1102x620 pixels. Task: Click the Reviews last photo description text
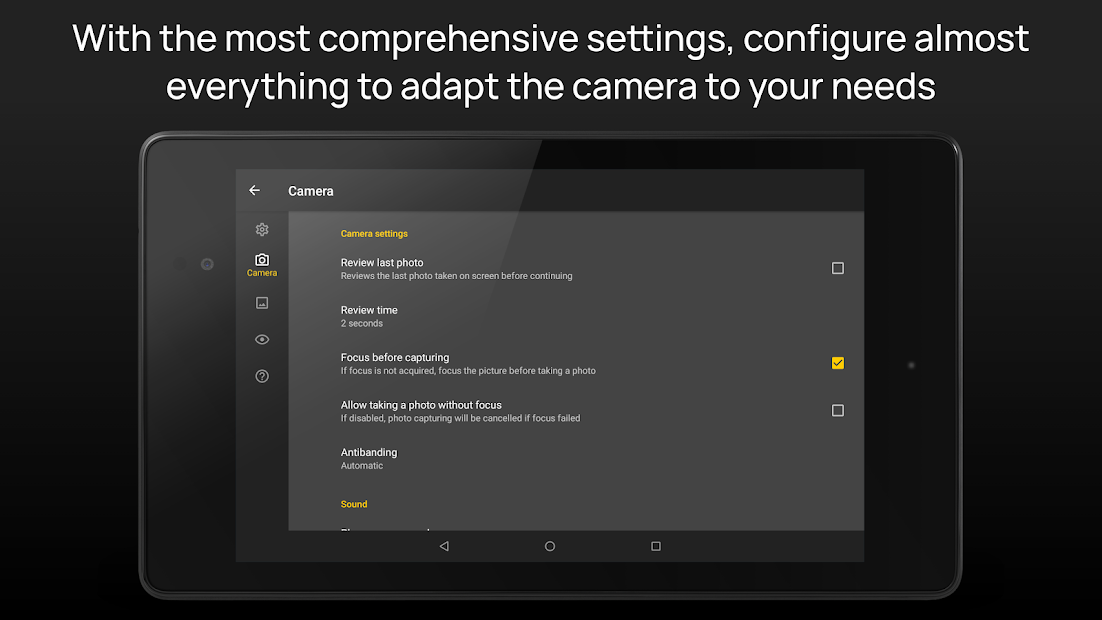coord(455,276)
